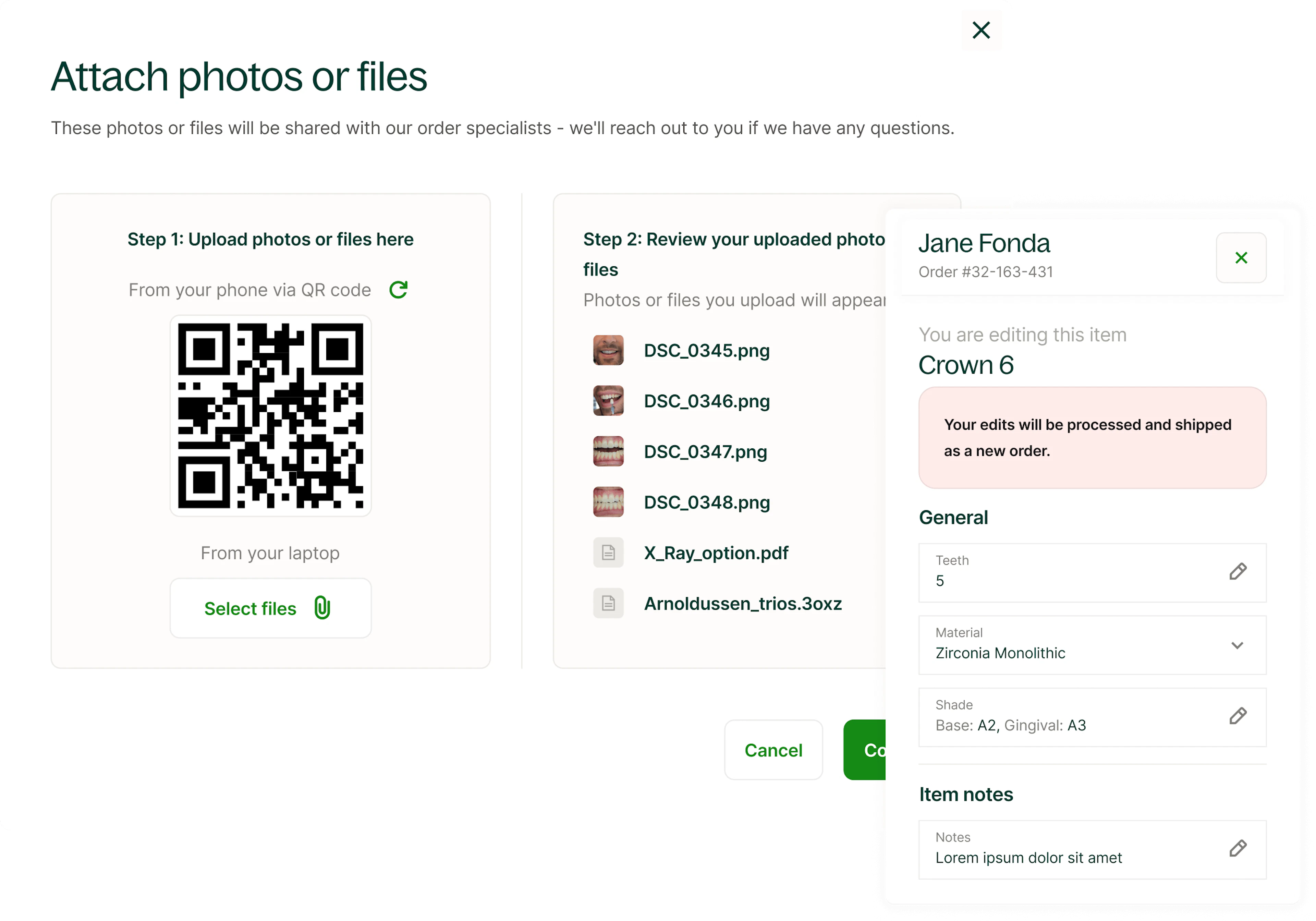The width and height of the screenshot is (1316, 921).
Task: Click the QR code image
Action: tap(270, 415)
